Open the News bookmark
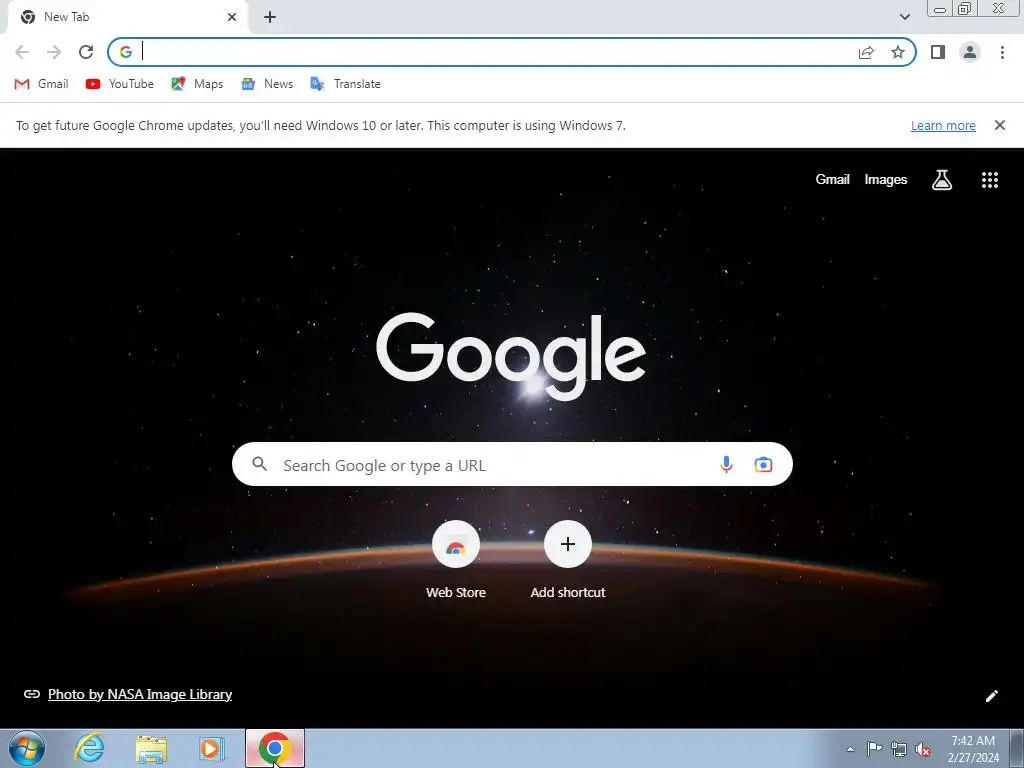 pos(267,84)
